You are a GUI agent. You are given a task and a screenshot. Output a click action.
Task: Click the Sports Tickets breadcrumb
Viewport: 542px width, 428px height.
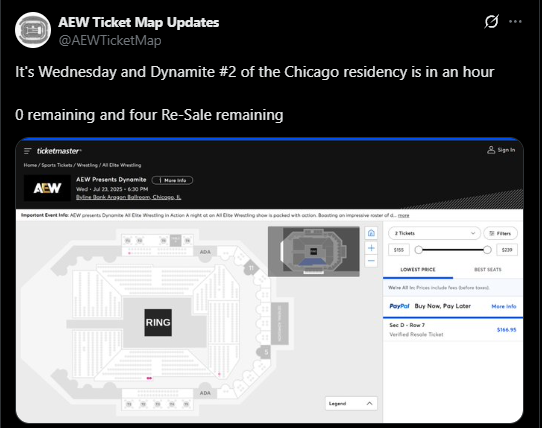57,165
